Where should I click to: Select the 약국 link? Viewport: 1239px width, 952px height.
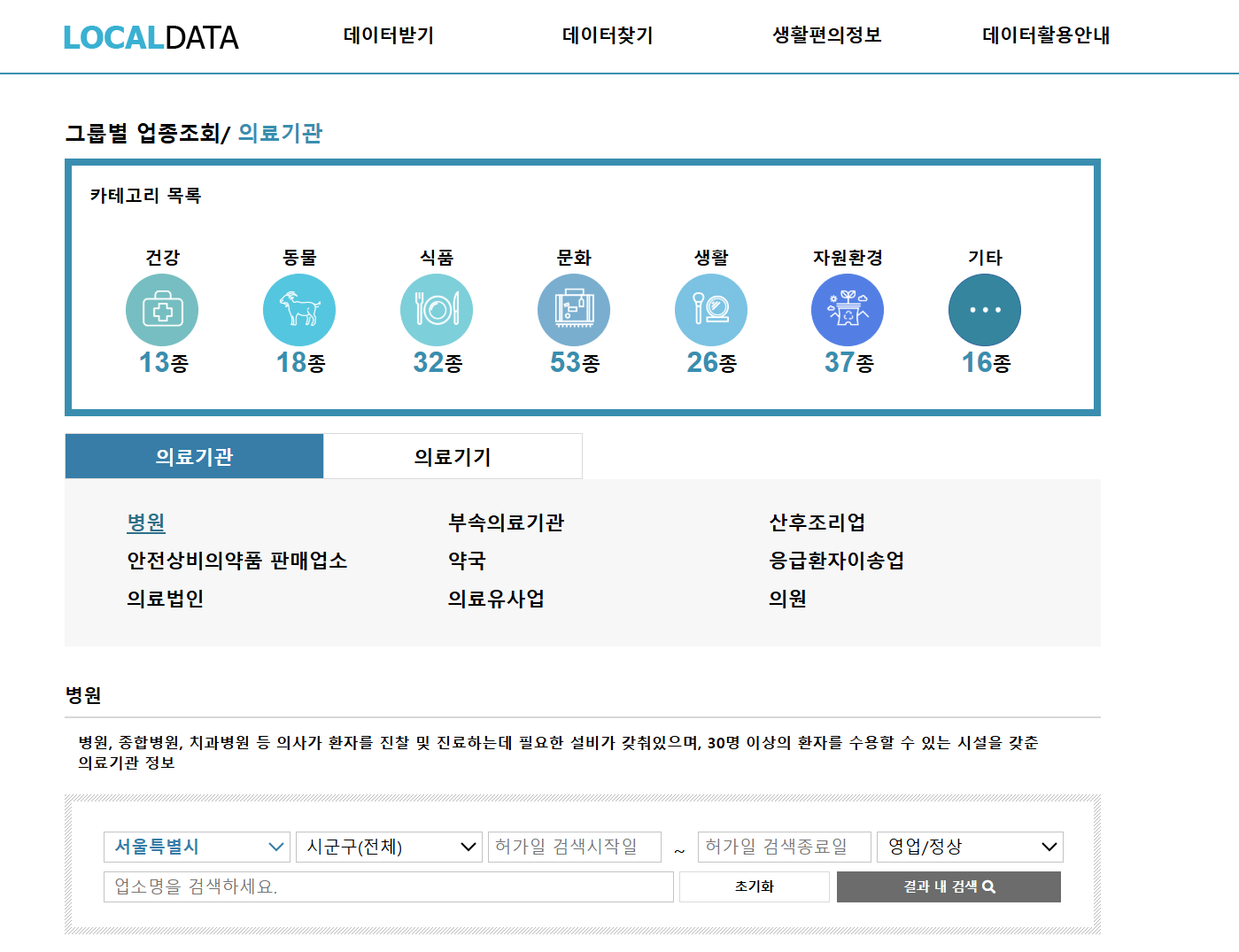point(467,561)
